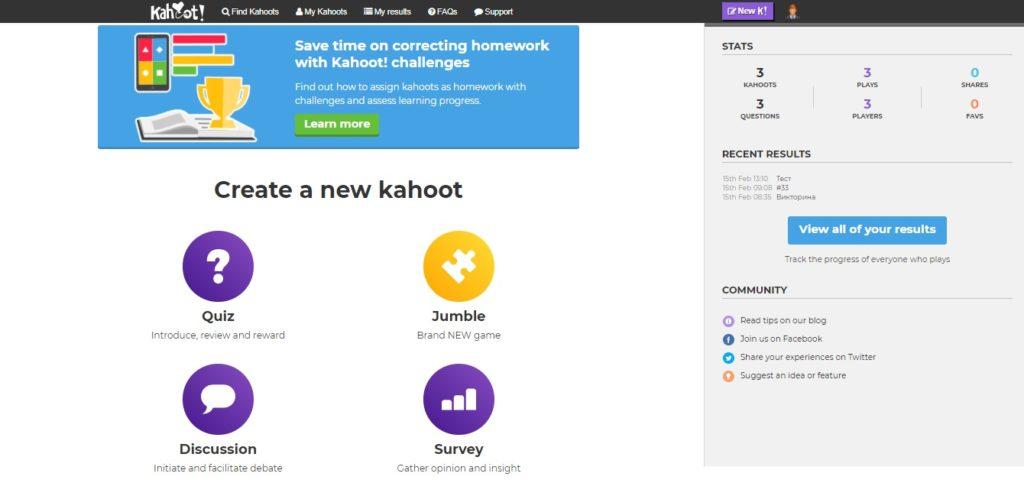Click Suggest an idea or feature link

click(793, 375)
